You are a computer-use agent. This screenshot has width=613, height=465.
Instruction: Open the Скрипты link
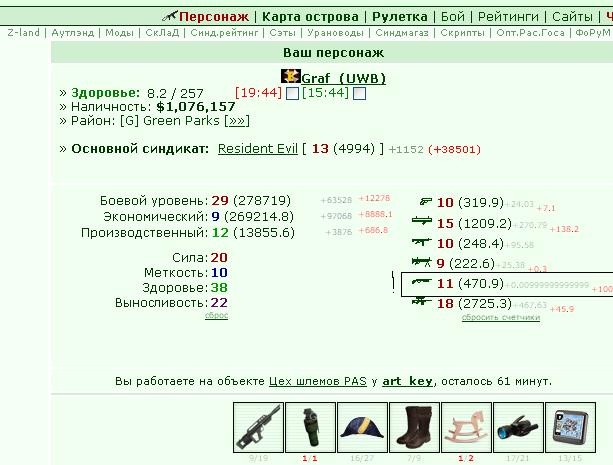point(462,32)
